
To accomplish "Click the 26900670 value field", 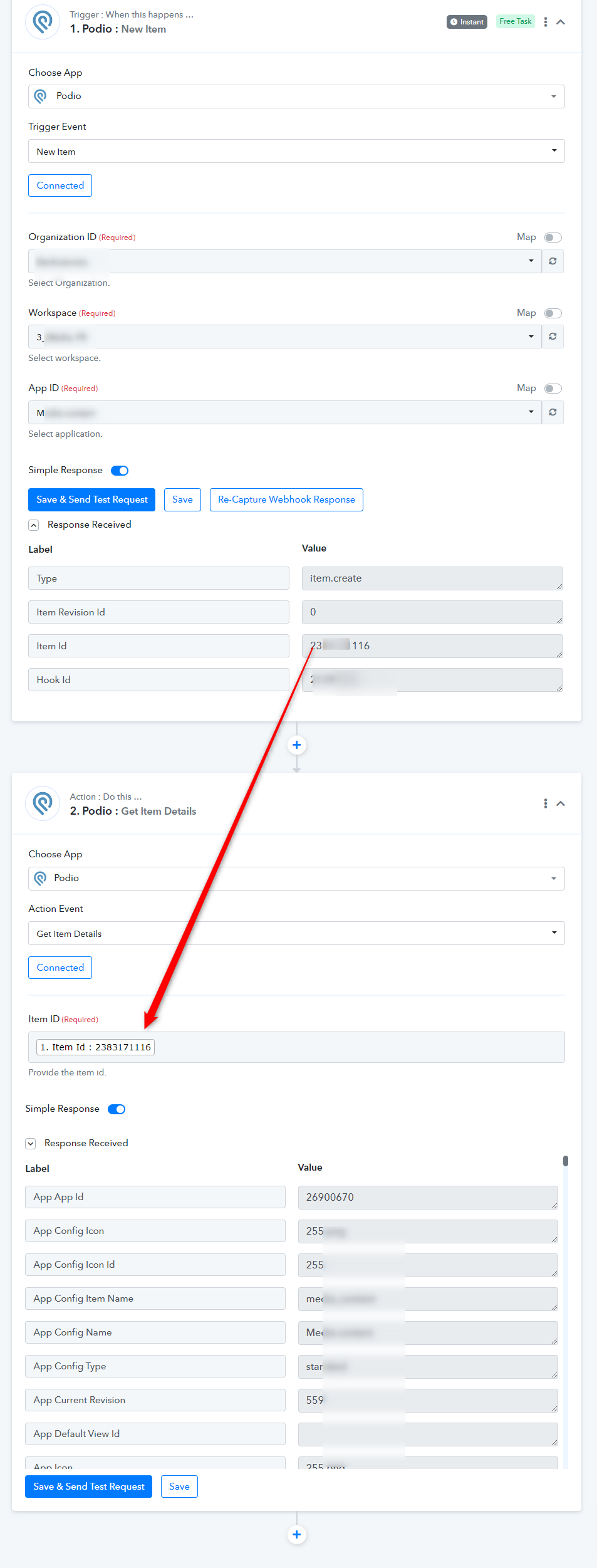I will click(428, 1197).
